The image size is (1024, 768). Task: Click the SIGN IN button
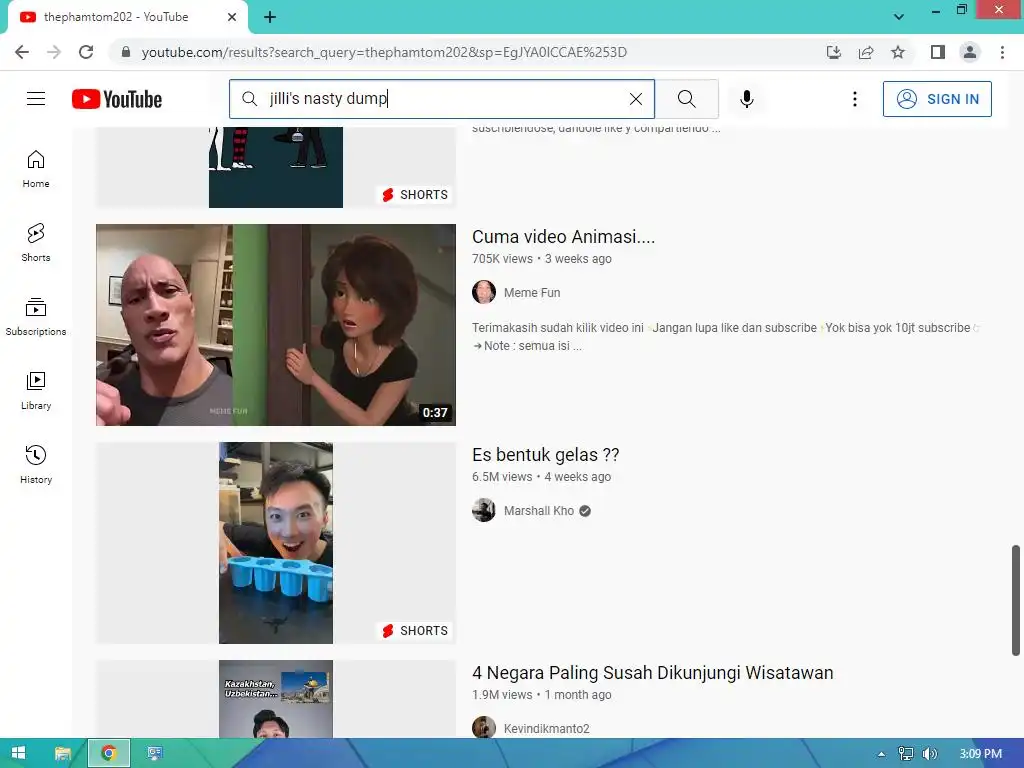pyautogui.click(x=937, y=99)
